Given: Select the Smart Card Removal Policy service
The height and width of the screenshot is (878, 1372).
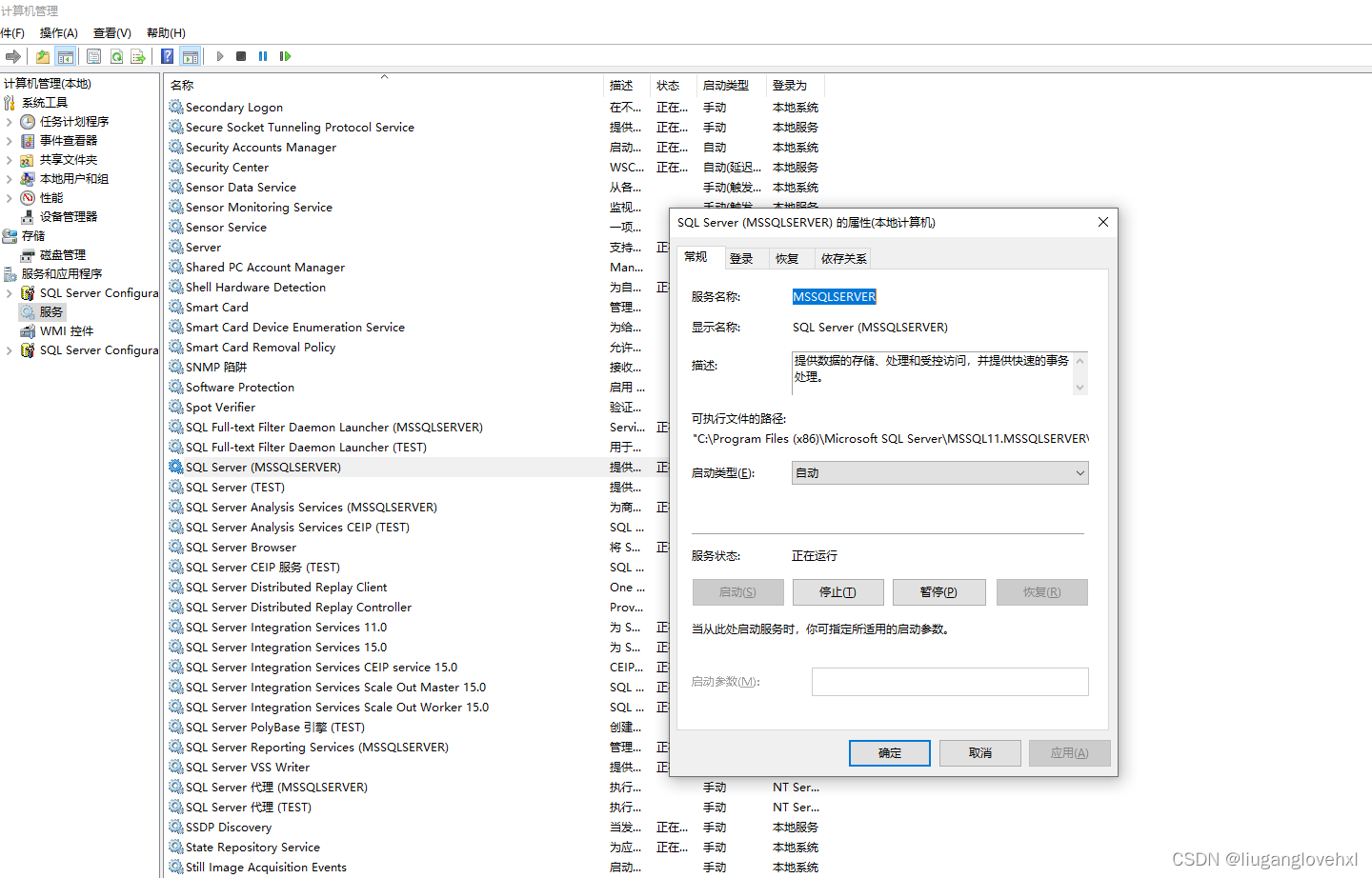Looking at the screenshot, I should 418,347.
